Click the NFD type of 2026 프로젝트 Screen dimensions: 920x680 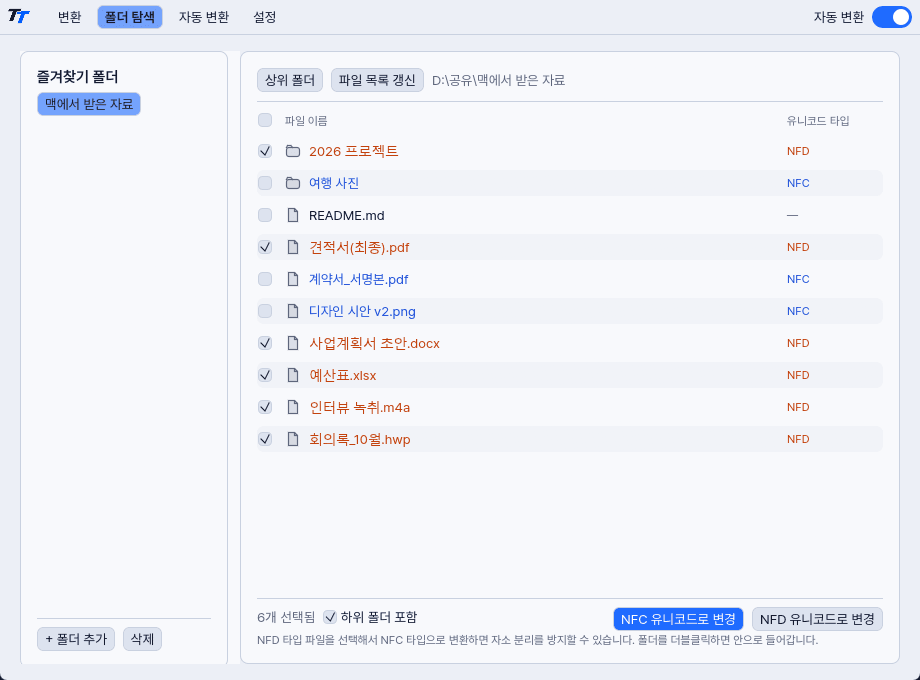(798, 151)
